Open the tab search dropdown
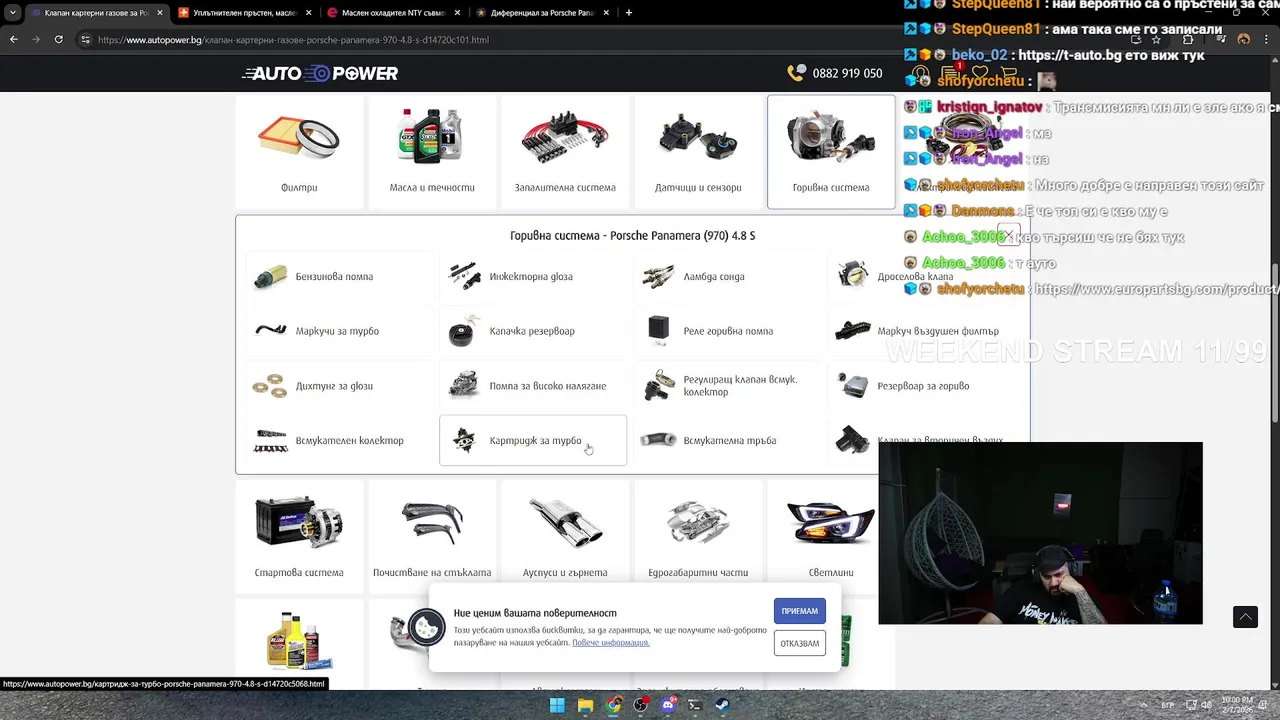 click(x=11, y=13)
